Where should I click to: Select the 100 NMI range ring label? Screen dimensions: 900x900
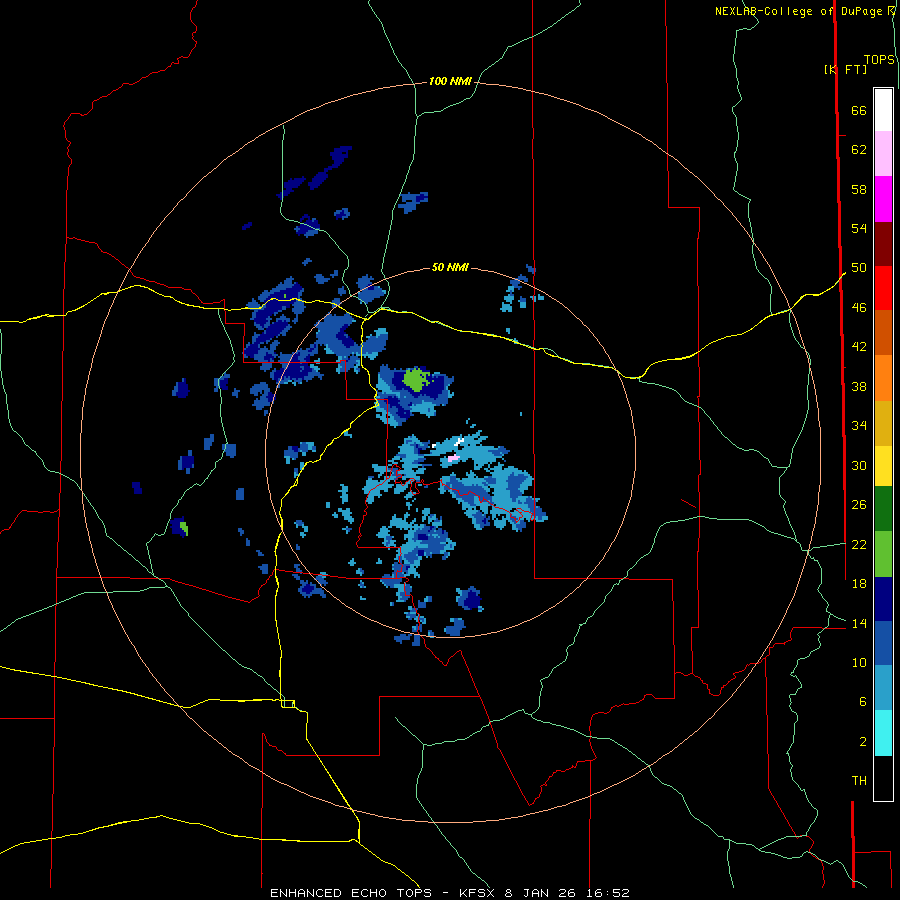point(450,82)
